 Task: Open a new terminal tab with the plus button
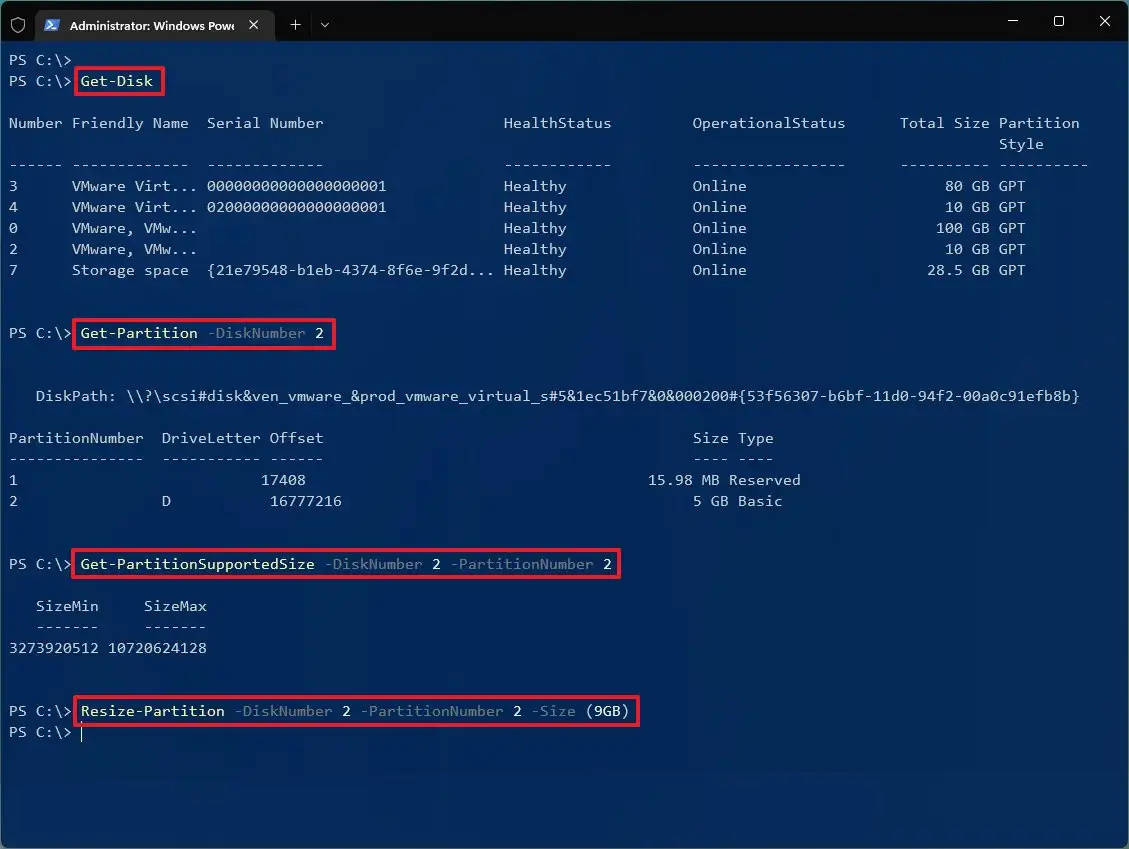coord(294,24)
